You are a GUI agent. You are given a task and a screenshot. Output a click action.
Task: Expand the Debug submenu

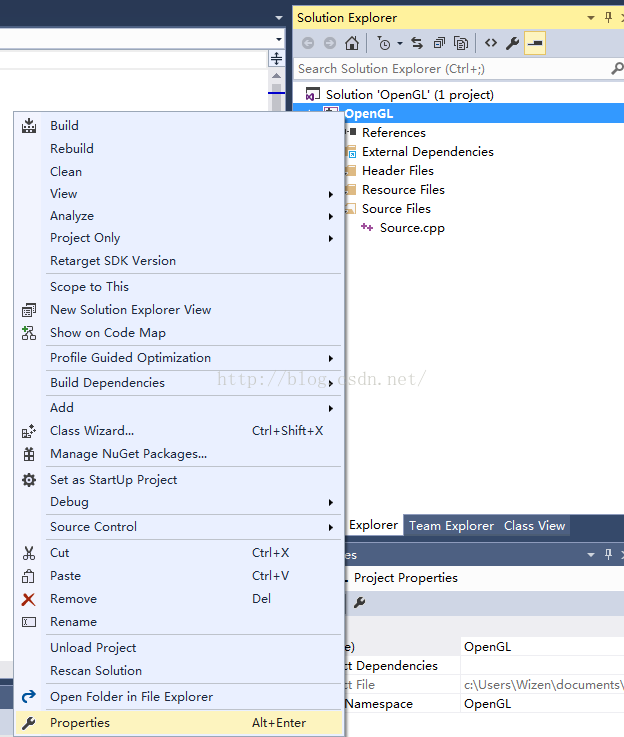179,502
